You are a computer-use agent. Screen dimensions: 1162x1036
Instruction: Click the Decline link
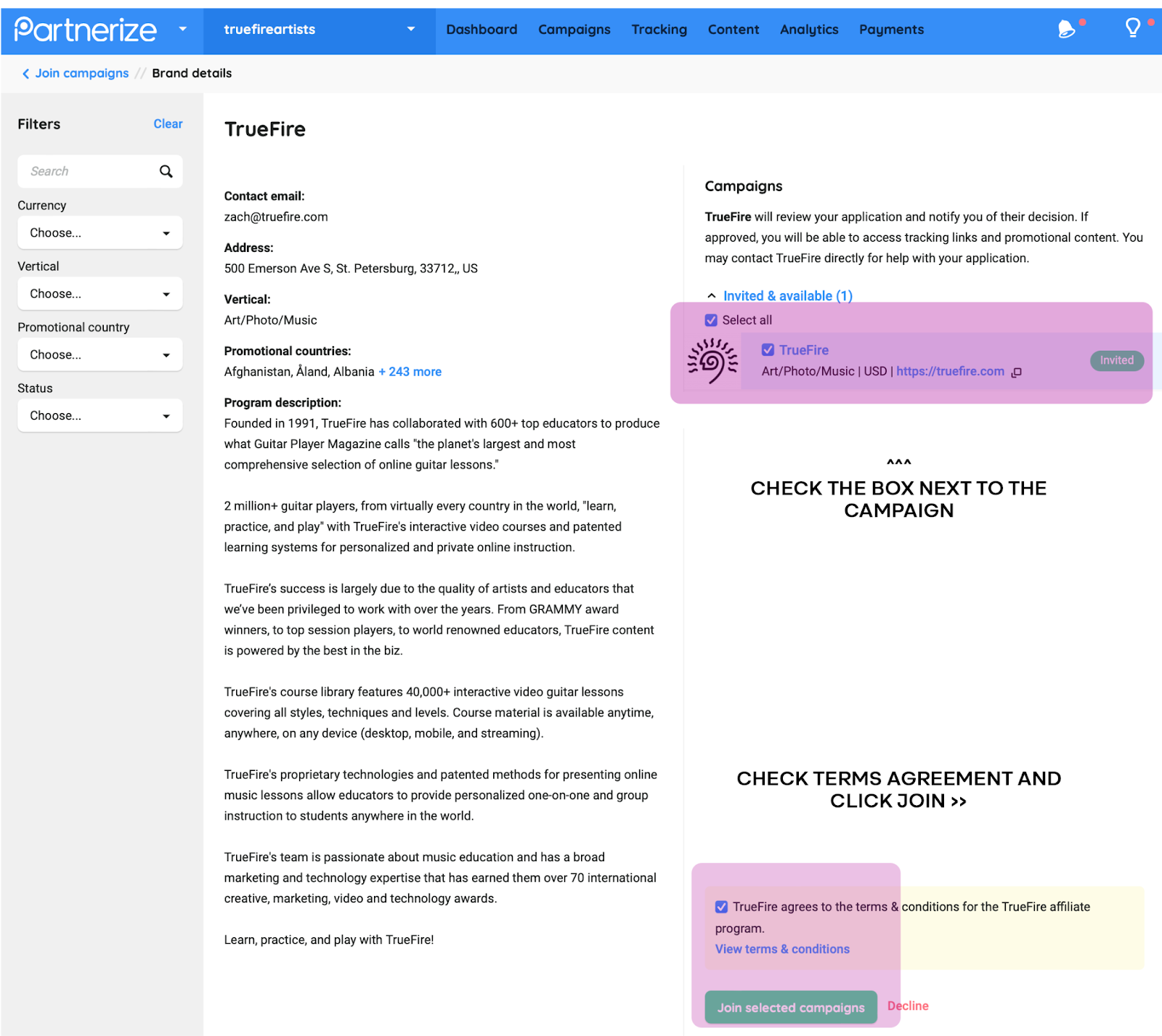908,1006
